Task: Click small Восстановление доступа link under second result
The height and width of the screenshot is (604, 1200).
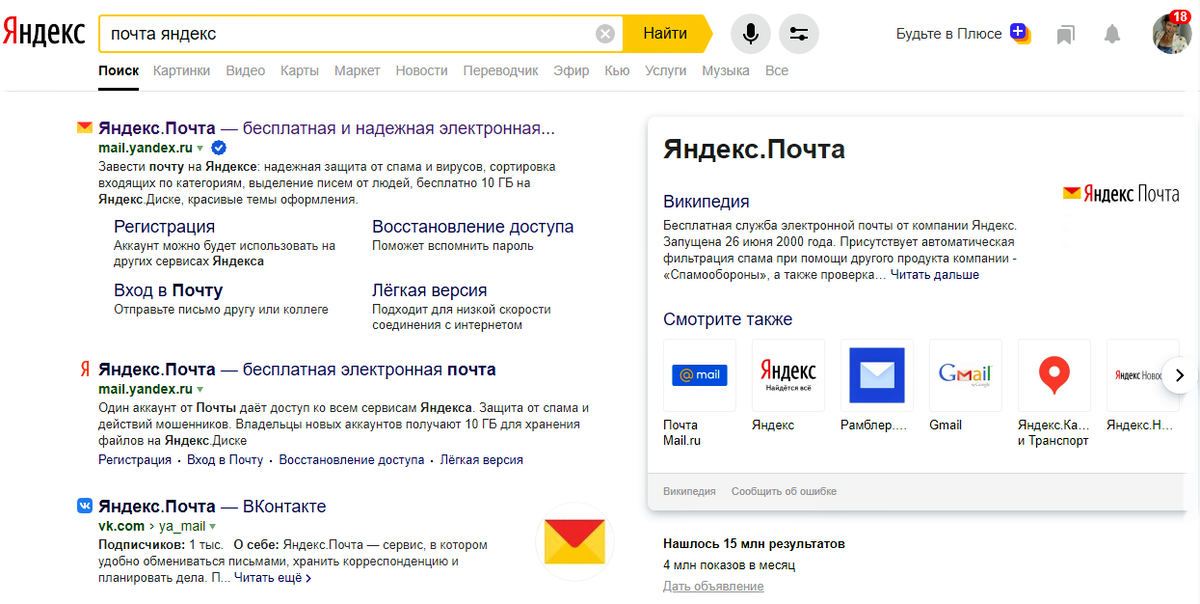Action: (352, 460)
